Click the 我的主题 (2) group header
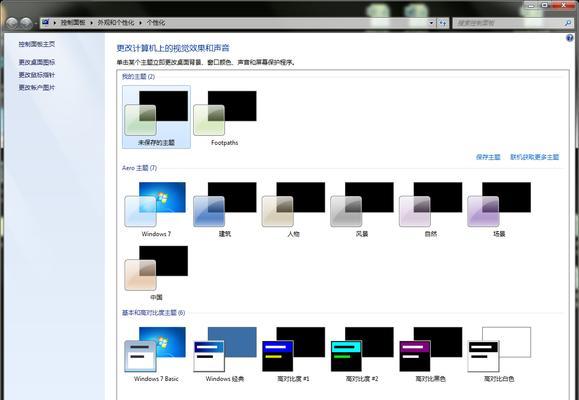 pos(138,76)
